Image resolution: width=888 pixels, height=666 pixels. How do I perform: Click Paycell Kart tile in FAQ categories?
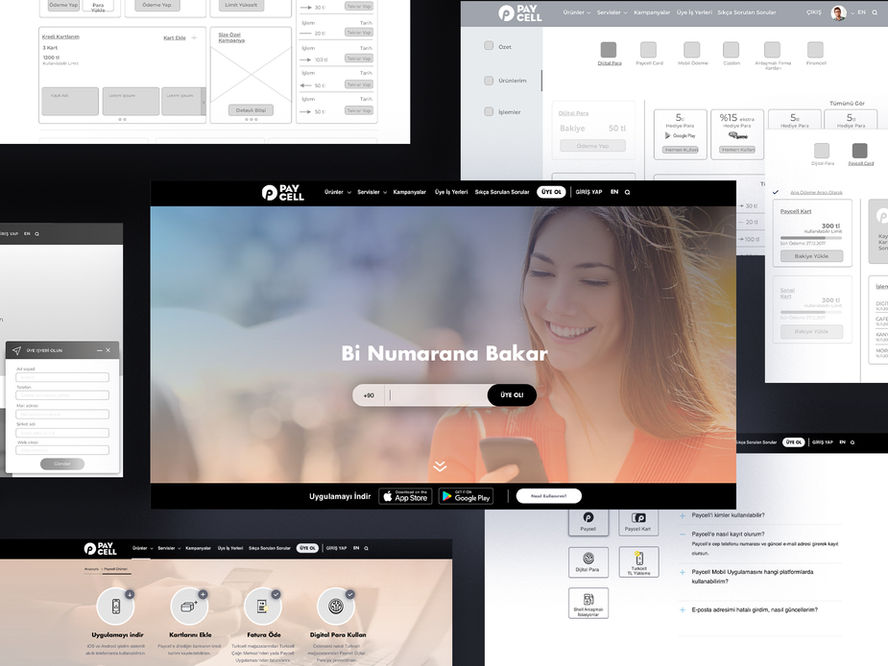(638, 522)
